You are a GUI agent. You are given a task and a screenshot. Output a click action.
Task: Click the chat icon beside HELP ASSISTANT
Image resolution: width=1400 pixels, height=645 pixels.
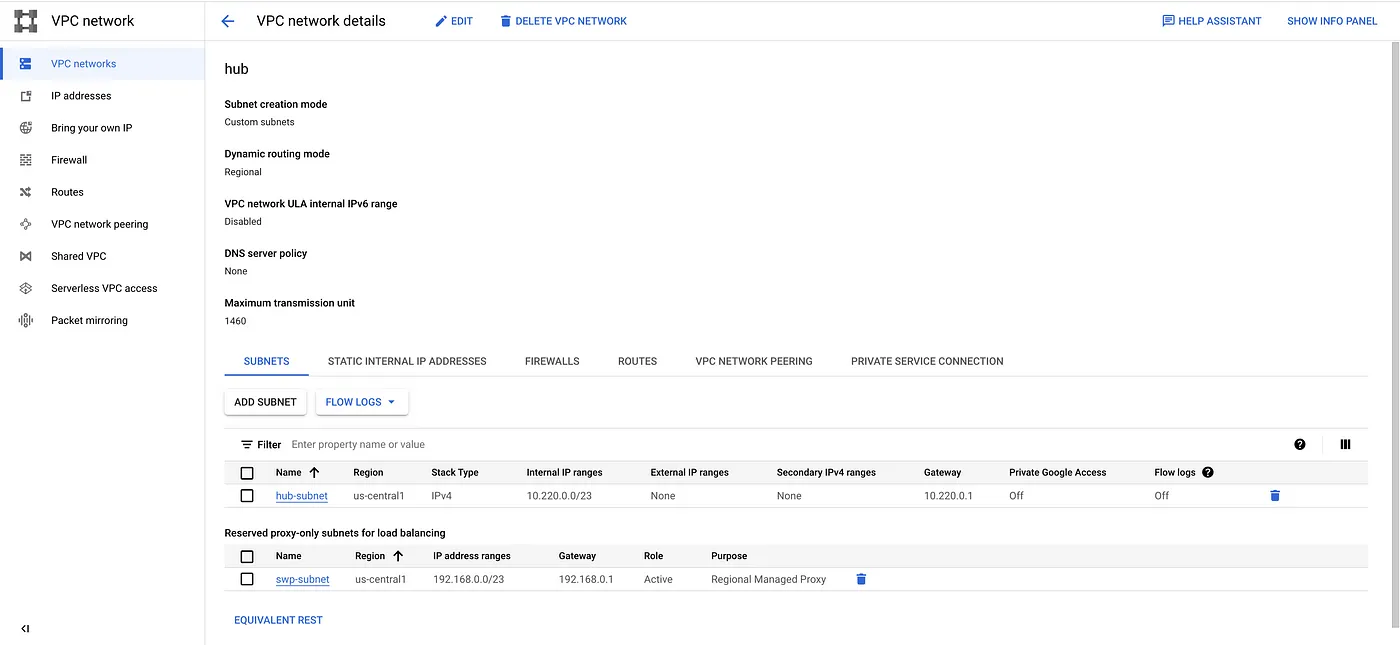(1168, 21)
